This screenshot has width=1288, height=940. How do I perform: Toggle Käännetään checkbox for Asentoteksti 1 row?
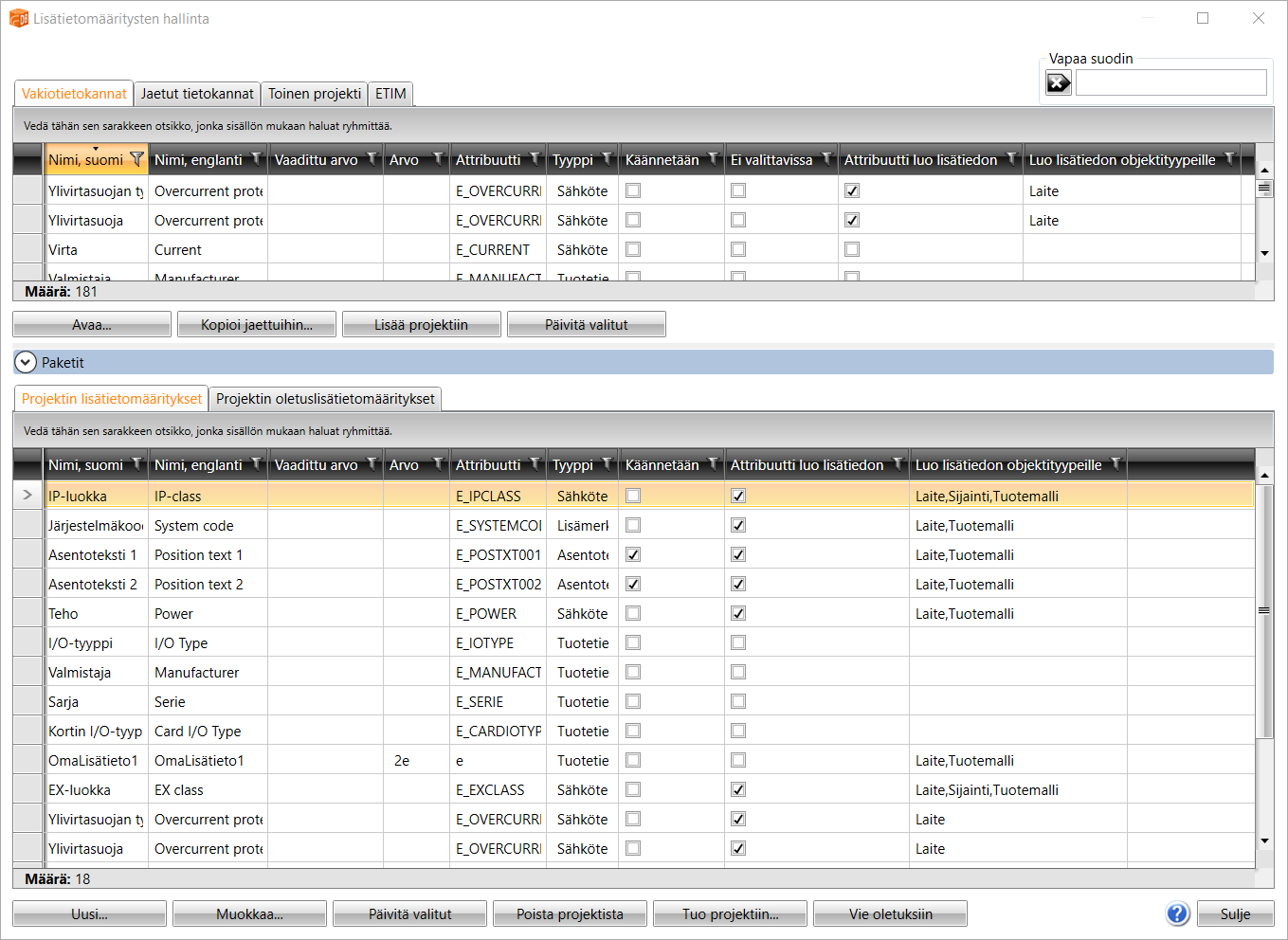click(633, 554)
